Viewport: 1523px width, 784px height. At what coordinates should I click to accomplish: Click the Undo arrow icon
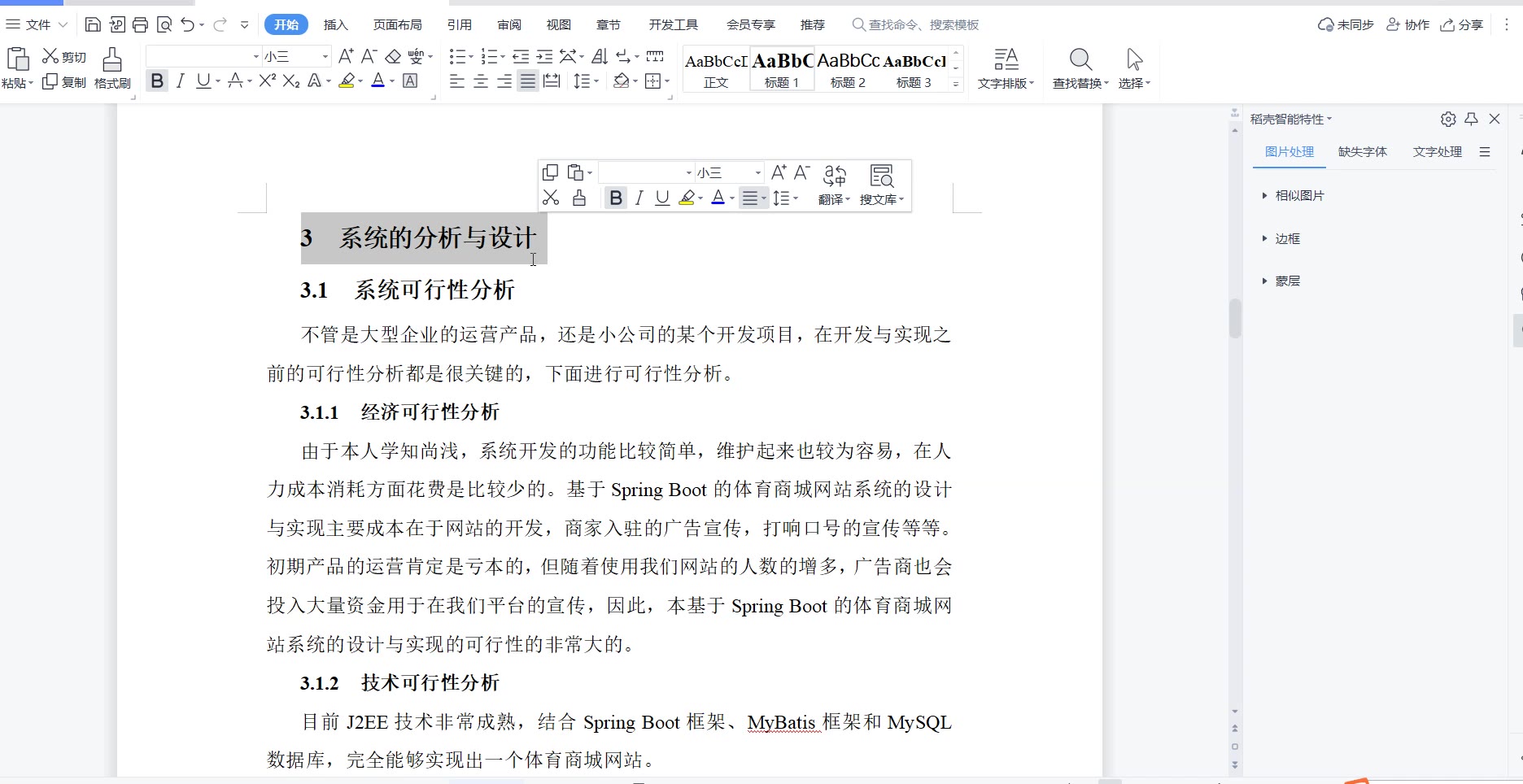pos(187,25)
